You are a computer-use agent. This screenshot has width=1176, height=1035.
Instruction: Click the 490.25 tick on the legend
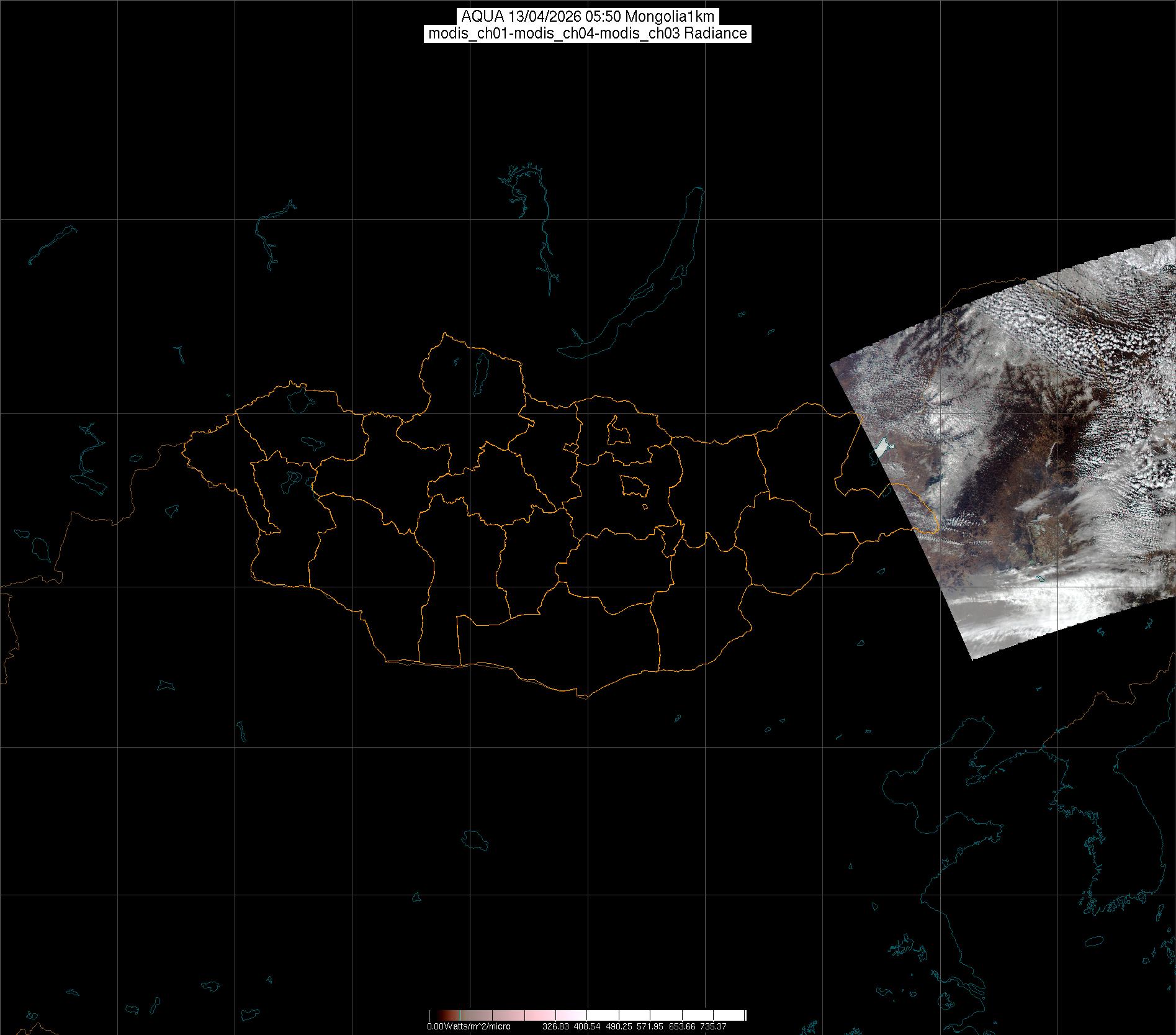[619, 1026]
